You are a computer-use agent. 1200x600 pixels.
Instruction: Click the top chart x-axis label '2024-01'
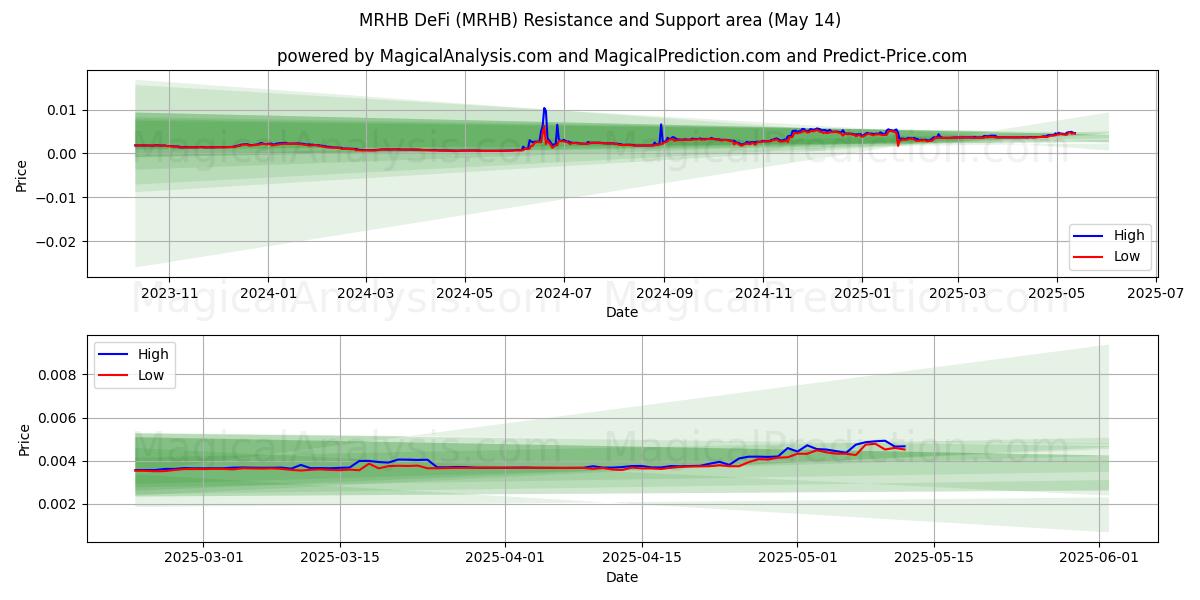268,294
